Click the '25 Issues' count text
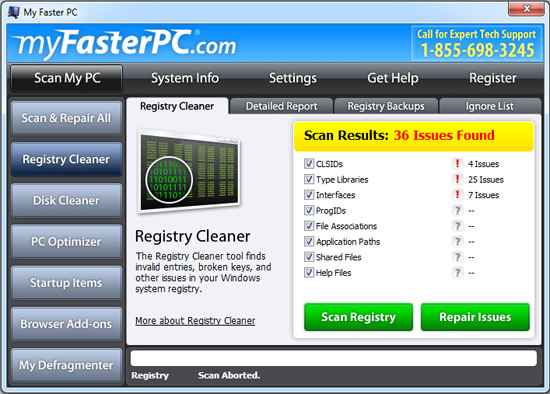Viewport: 550px width, 394px height. (x=486, y=180)
